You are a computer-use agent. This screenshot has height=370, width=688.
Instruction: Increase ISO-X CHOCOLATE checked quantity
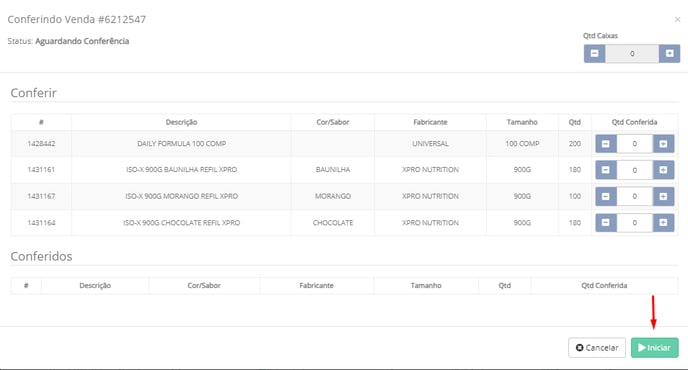click(663, 223)
